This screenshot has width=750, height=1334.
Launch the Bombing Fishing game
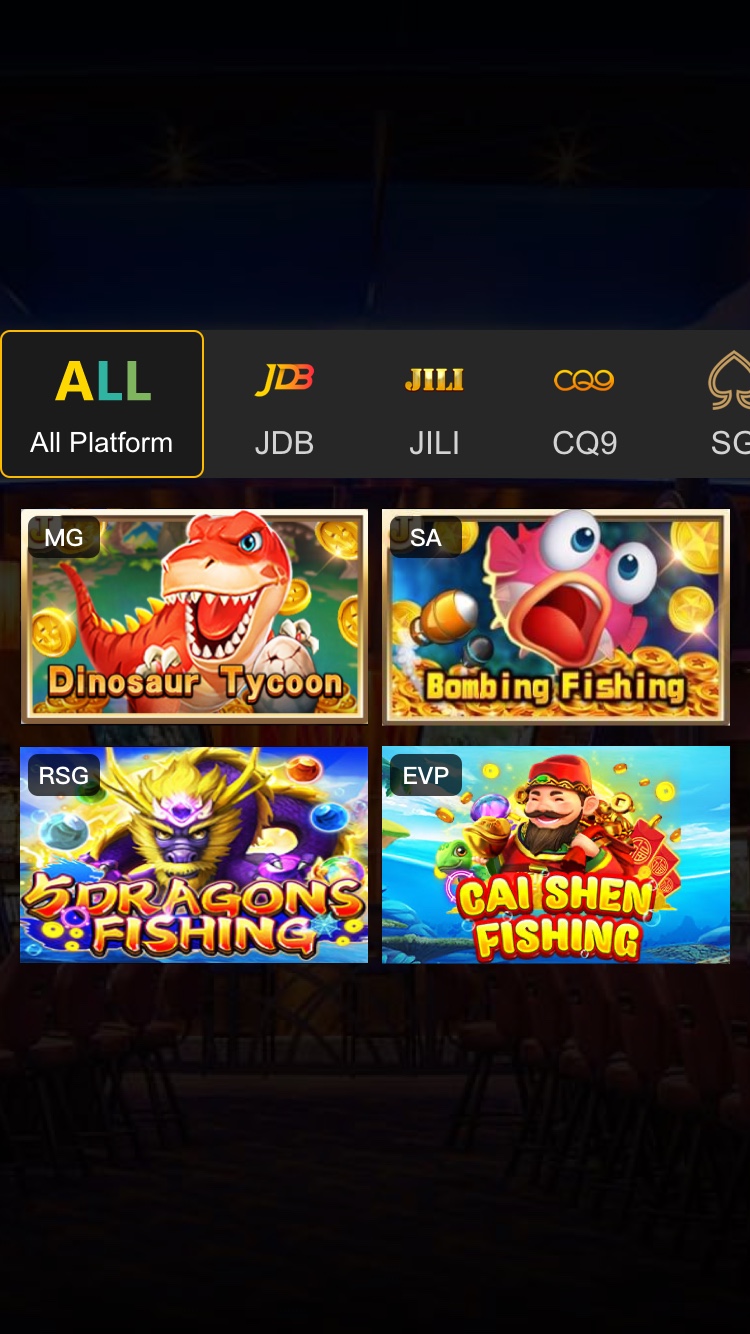(x=556, y=617)
